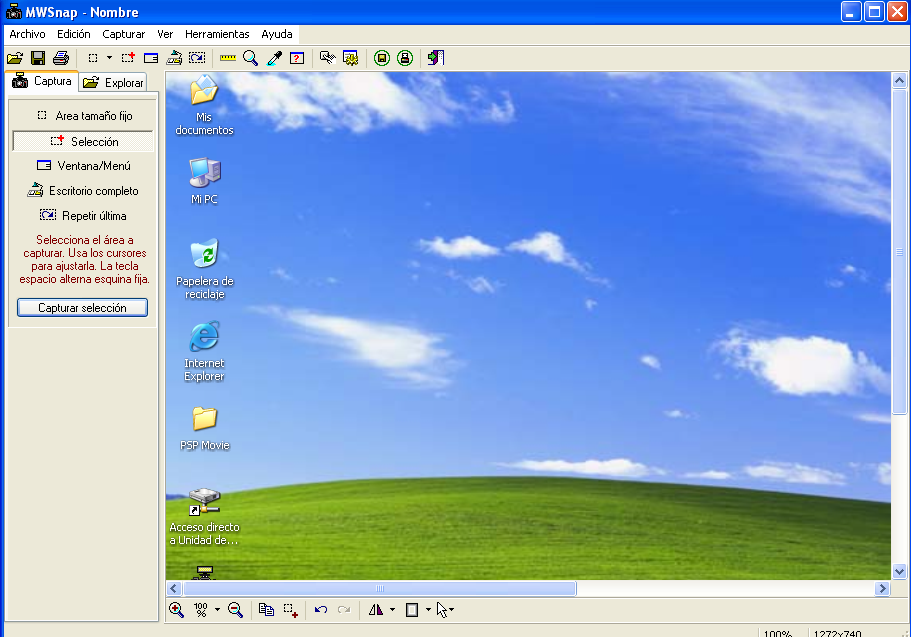Activate the eyedropper color picker tool
The width and height of the screenshot is (911, 637).
274,58
